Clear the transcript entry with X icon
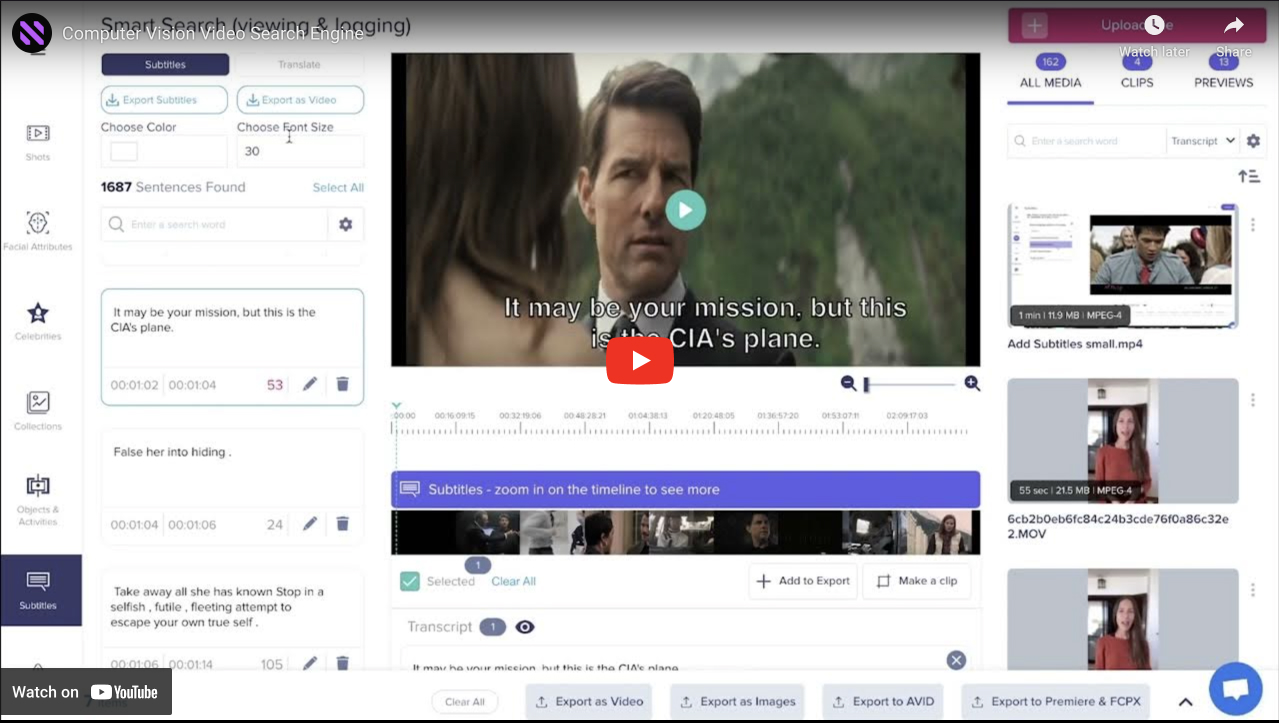Screen dimensions: 1279x723 [956, 660]
